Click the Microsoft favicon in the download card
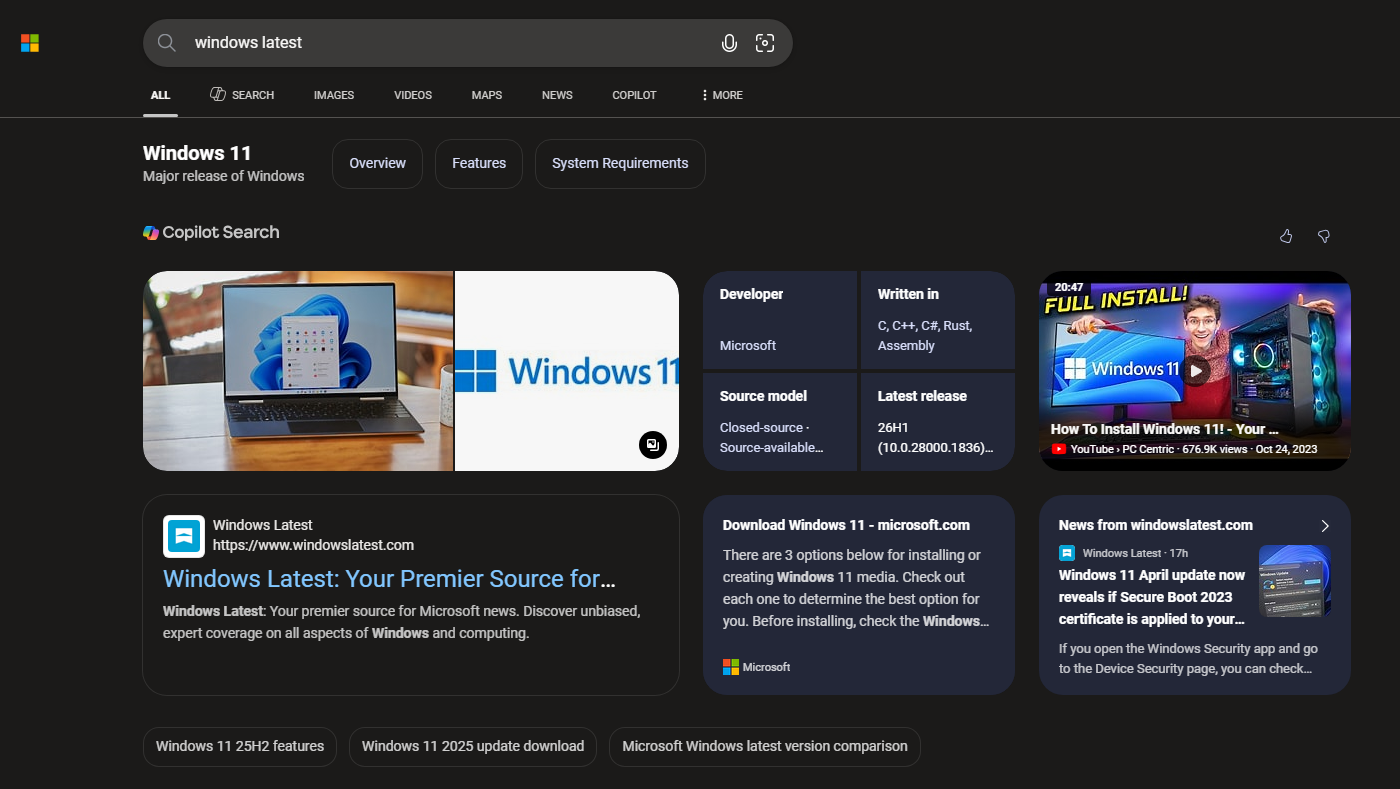This screenshot has height=789, width=1400. point(731,666)
